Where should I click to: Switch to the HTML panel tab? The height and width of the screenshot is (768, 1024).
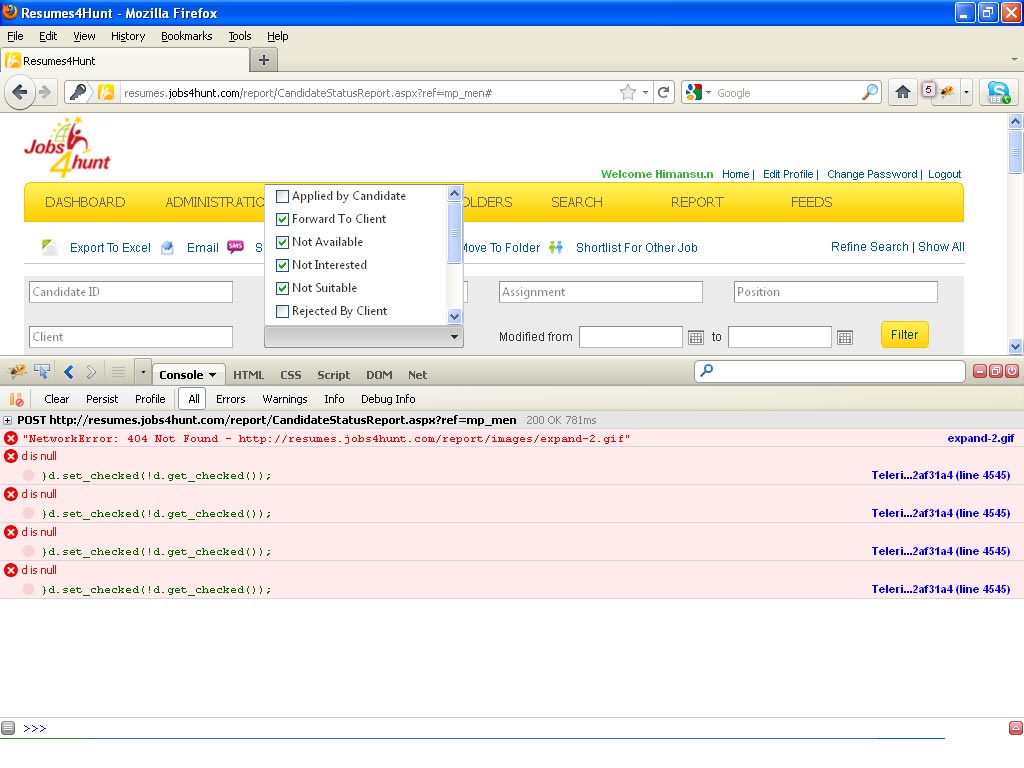[x=248, y=375]
